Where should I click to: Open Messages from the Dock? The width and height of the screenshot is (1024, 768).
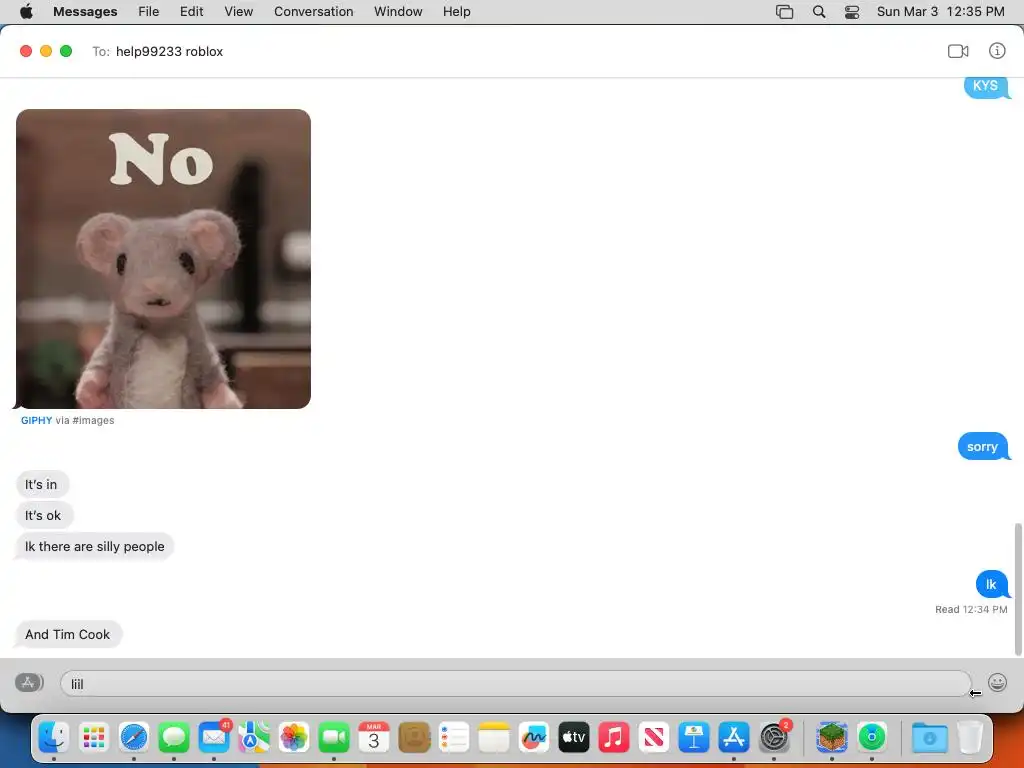(x=174, y=737)
